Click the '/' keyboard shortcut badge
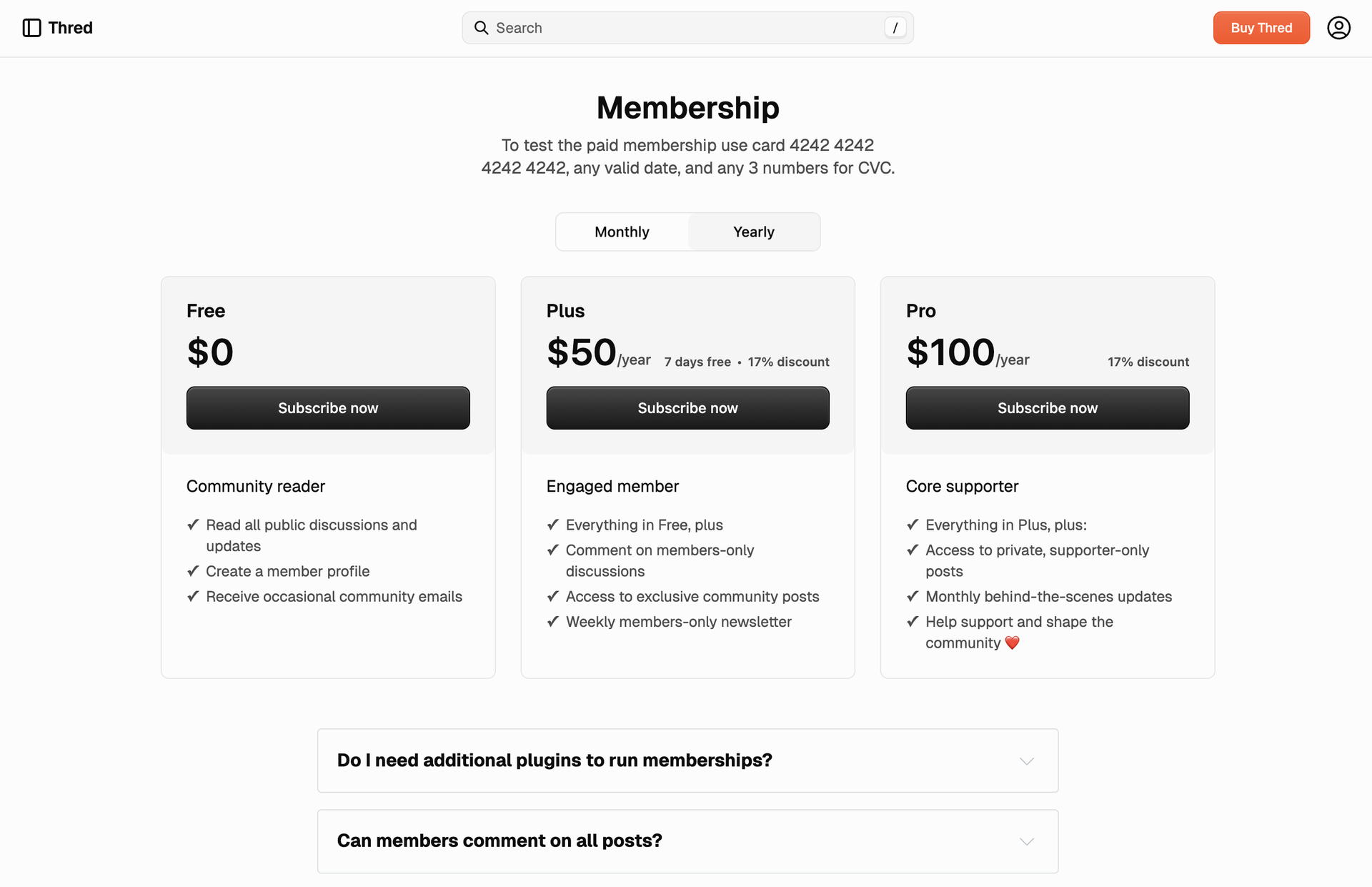Viewport: 1372px width, 887px height. pyautogui.click(x=895, y=27)
